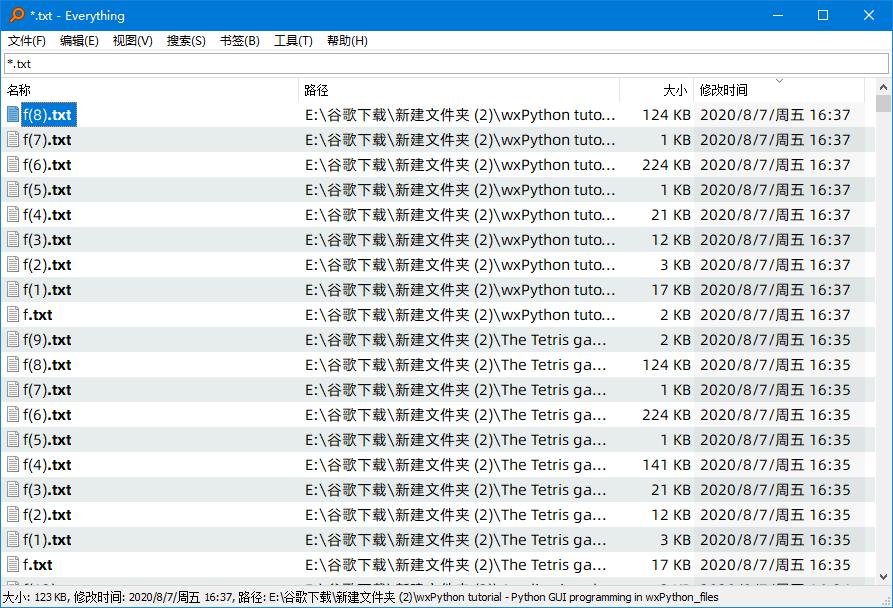Click document icon beside selected f(8).txt
Image resolution: width=893 pixels, height=608 pixels.
(x=12, y=114)
